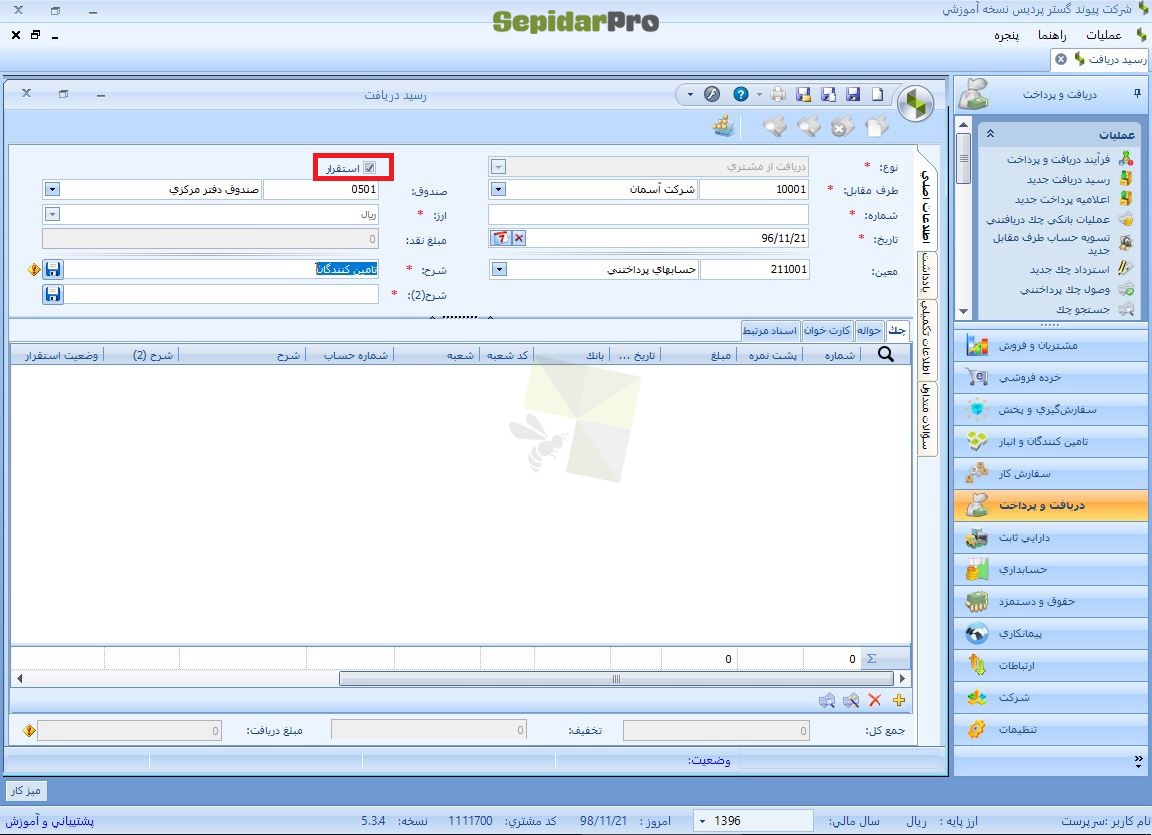The width and height of the screenshot is (1152, 835).
Task: Click the تاریخ field showing 96/11/21
Action: pos(667,238)
